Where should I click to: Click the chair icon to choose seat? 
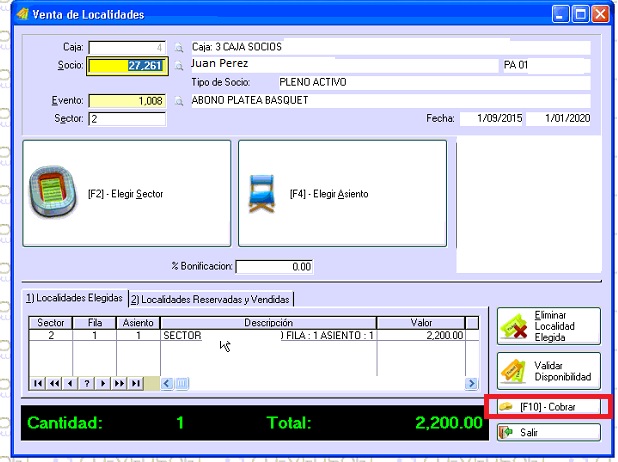(262, 193)
